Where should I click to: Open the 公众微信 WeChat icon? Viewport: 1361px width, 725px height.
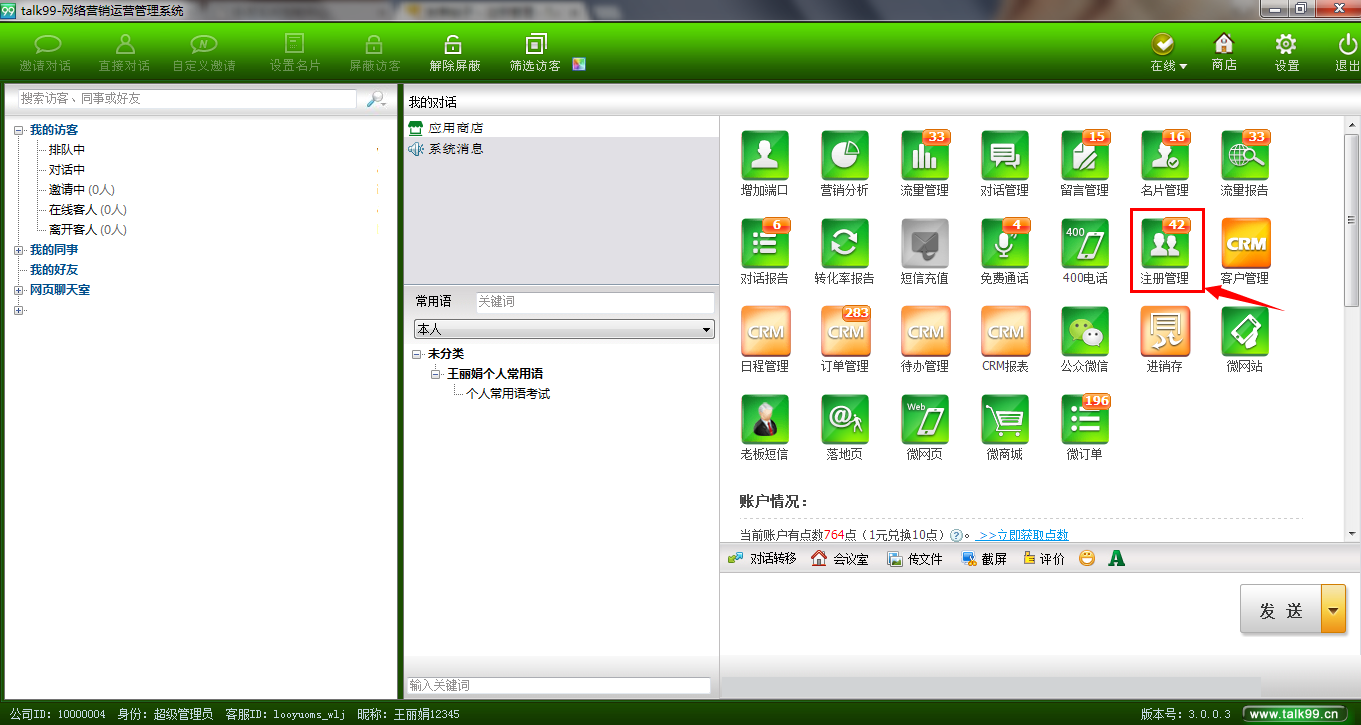(x=1085, y=332)
